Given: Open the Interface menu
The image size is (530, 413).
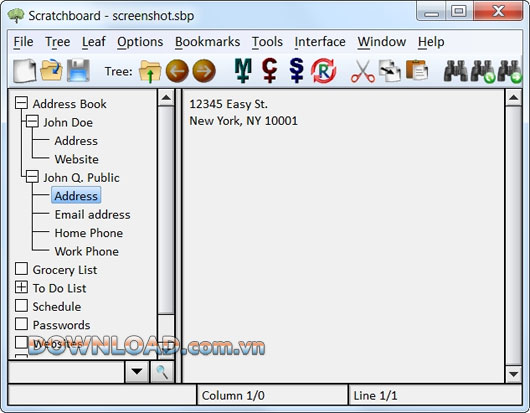Looking at the screenshot, I should [x=320, y=42].
